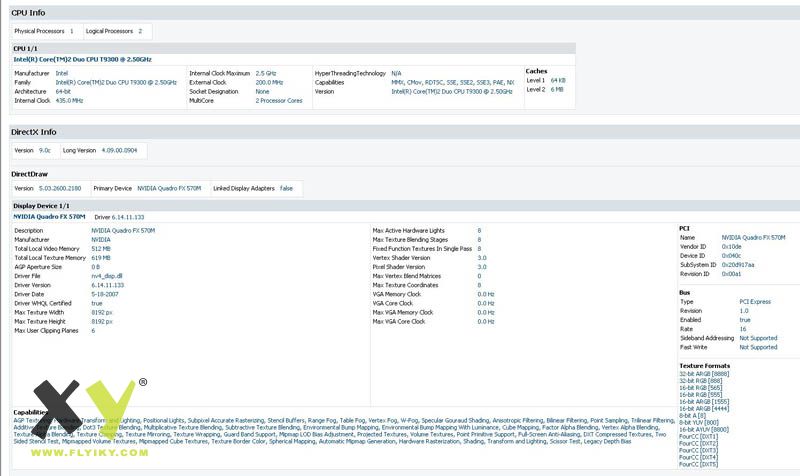Select the Max Active Hardware Lights value "8"
This screenshot has height=476, width=800.
click(479, 231)
